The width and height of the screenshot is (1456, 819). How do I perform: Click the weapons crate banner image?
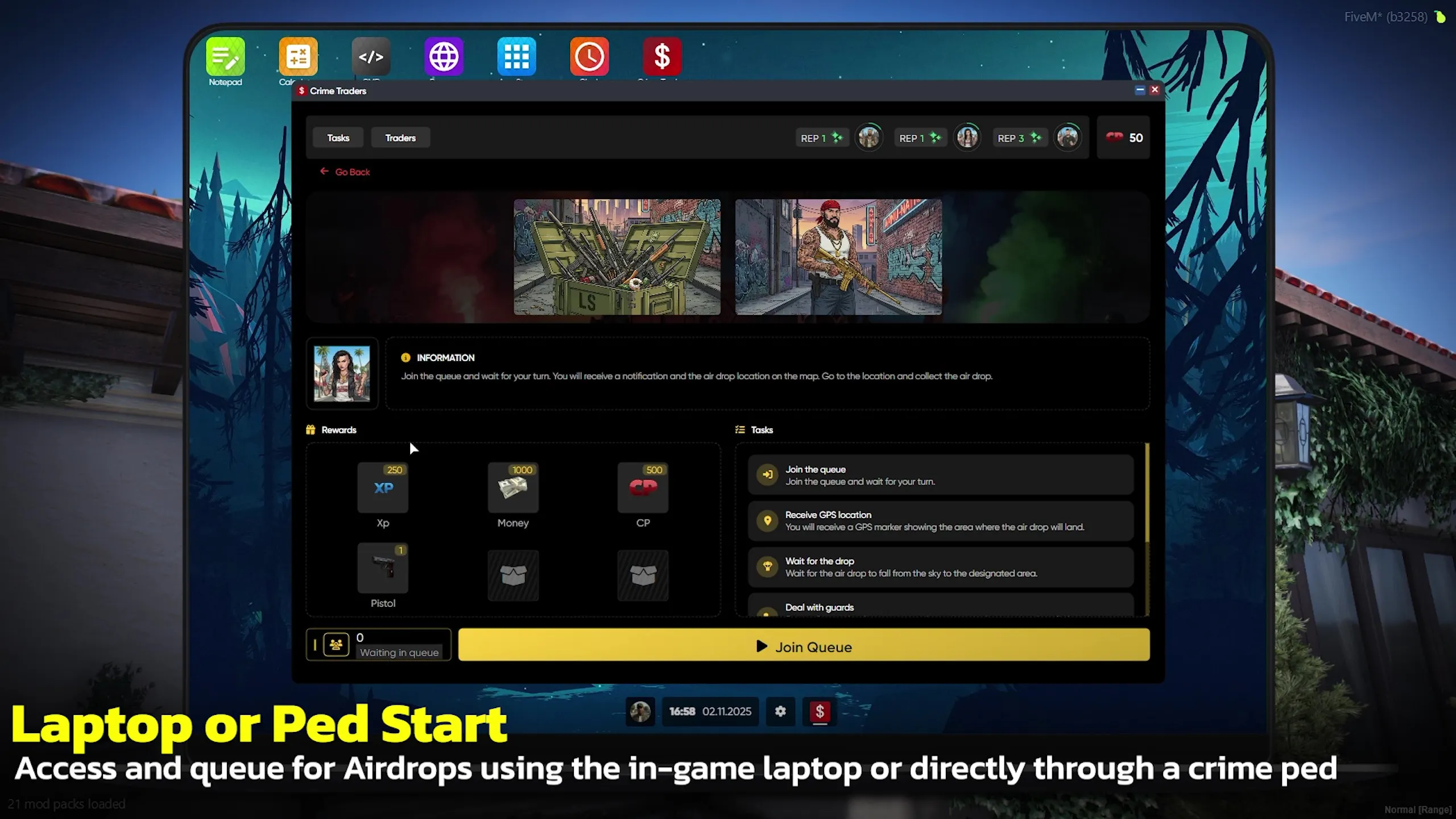coord(617,257)
